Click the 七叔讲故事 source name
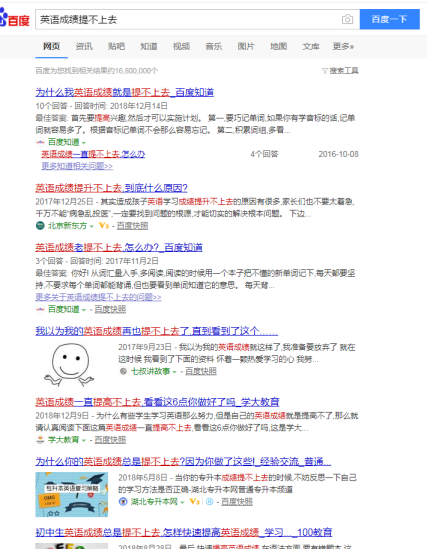The image size is (428, 549). point(150,371)
